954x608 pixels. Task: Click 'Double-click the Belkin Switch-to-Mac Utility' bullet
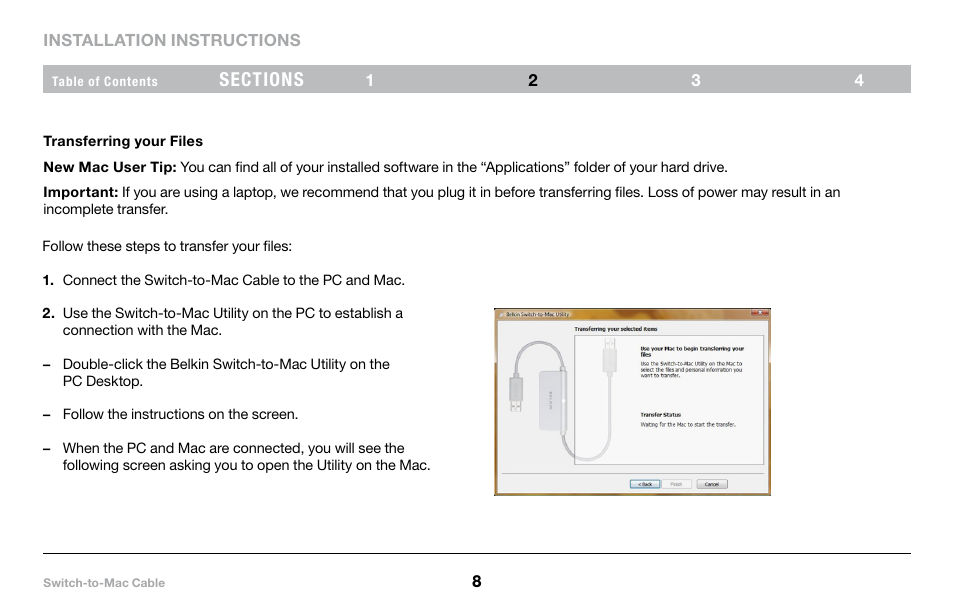click(x=226, y=373)
